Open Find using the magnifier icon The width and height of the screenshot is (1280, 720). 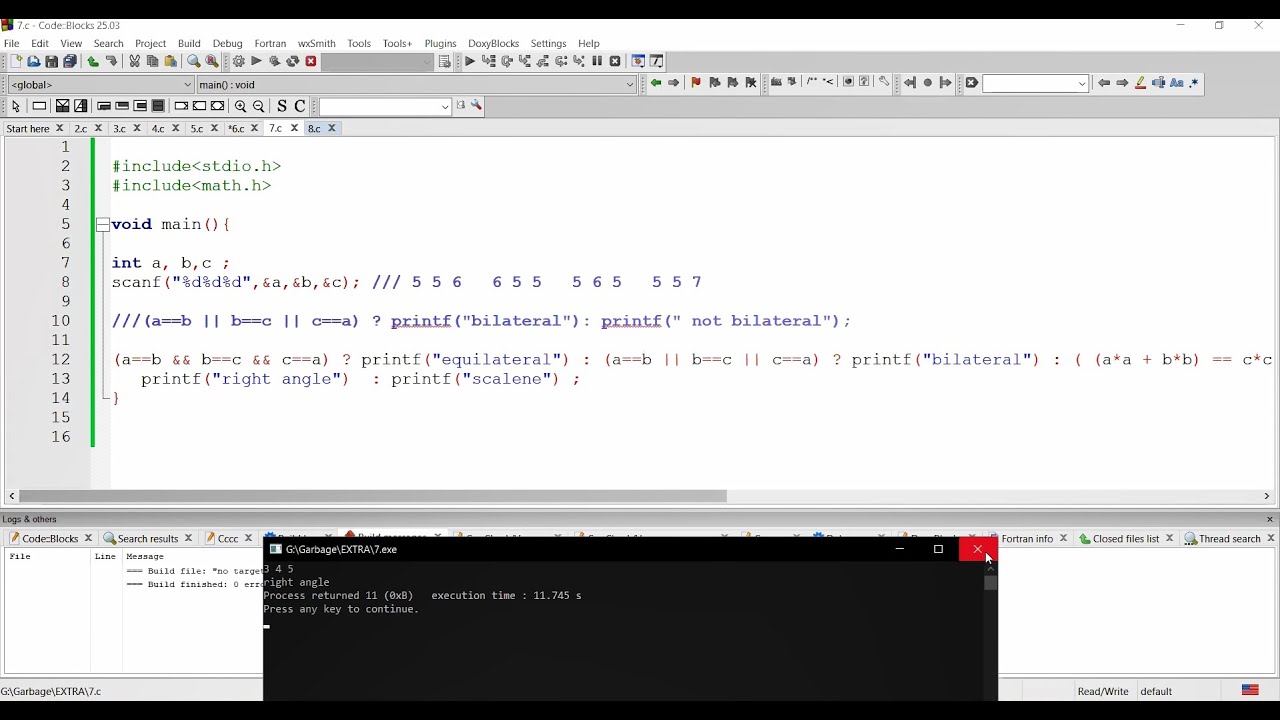click(194, 62)
